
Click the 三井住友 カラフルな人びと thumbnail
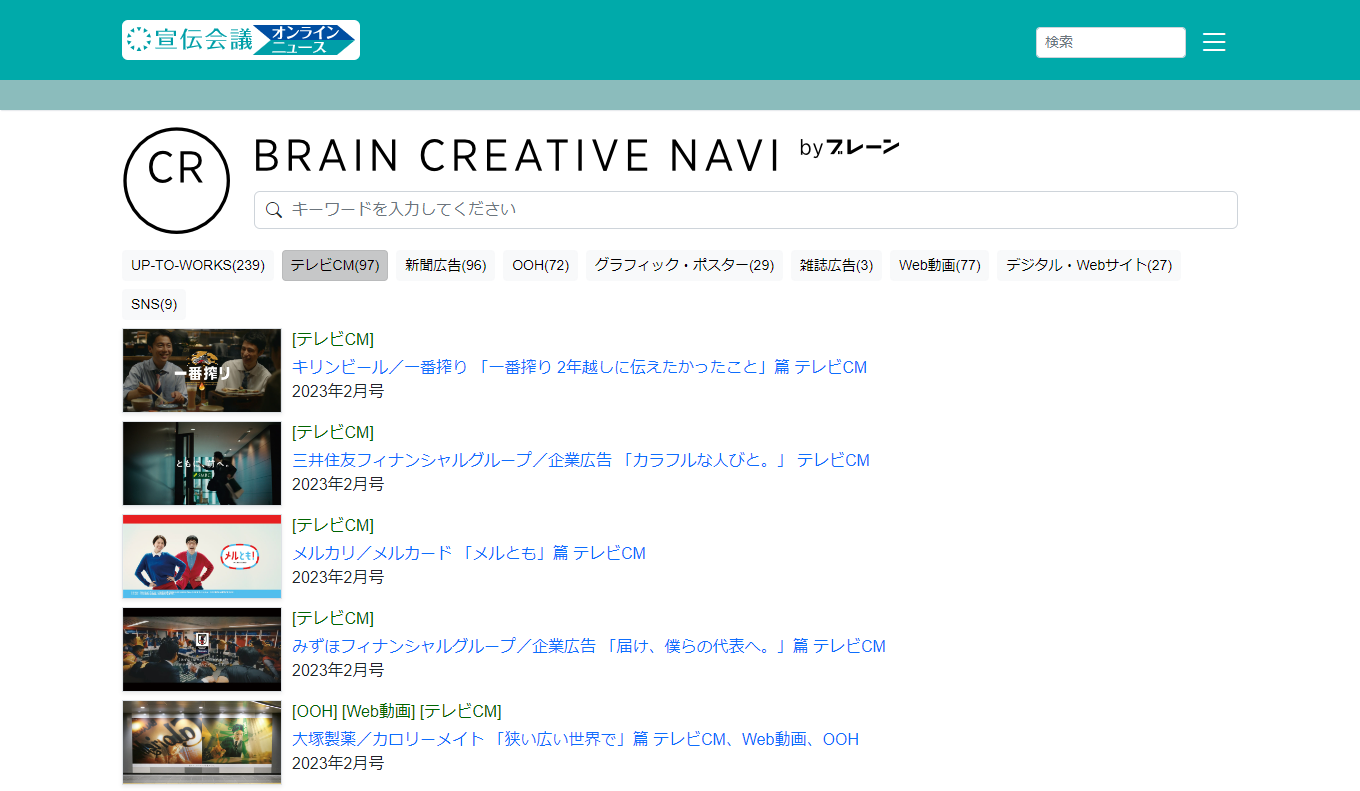tap(202, 463)
